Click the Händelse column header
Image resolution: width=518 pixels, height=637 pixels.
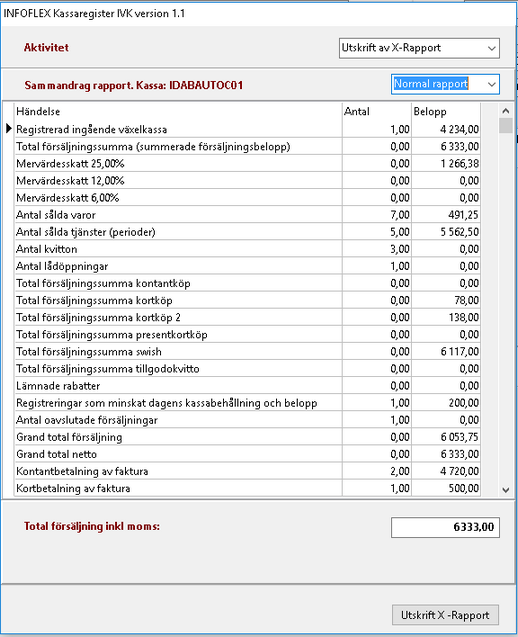178,111
